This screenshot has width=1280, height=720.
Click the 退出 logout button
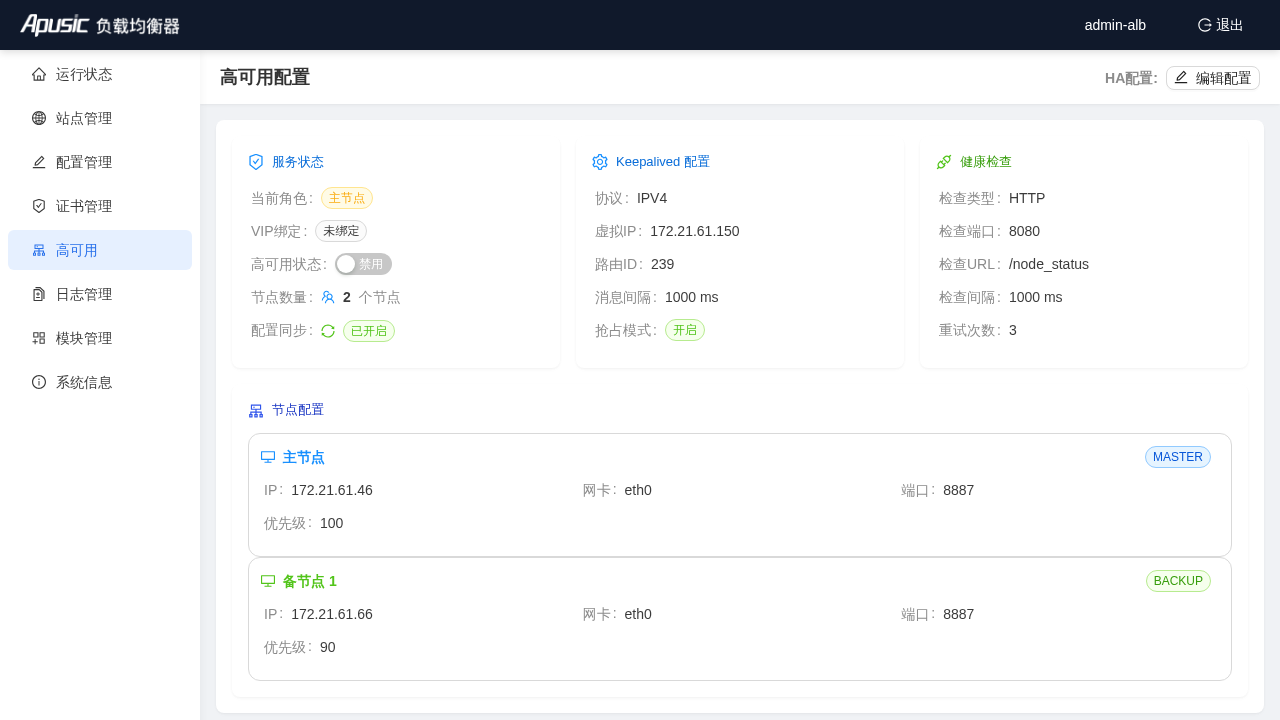tap(1220, 25)
